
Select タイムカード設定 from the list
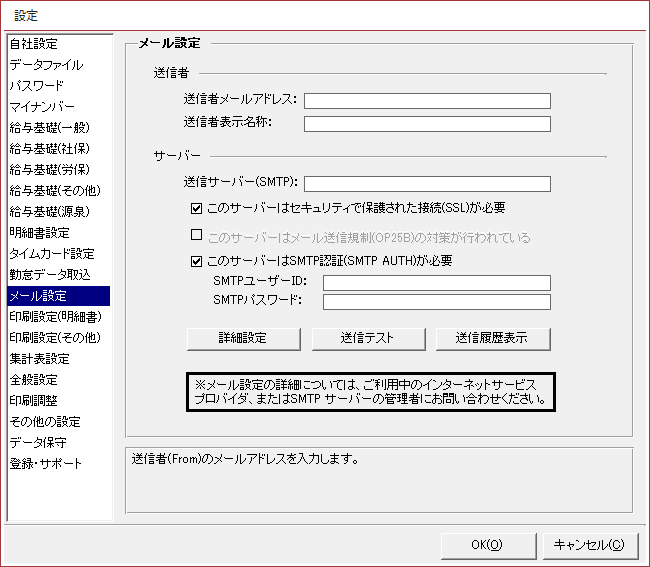52,254
